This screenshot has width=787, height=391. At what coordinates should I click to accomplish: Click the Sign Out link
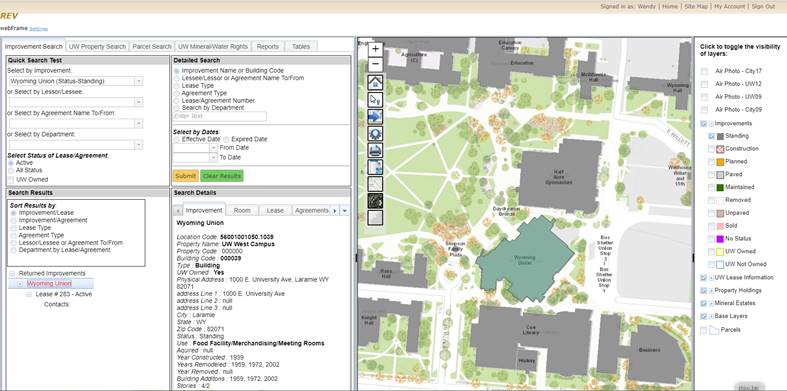[763, 7]
